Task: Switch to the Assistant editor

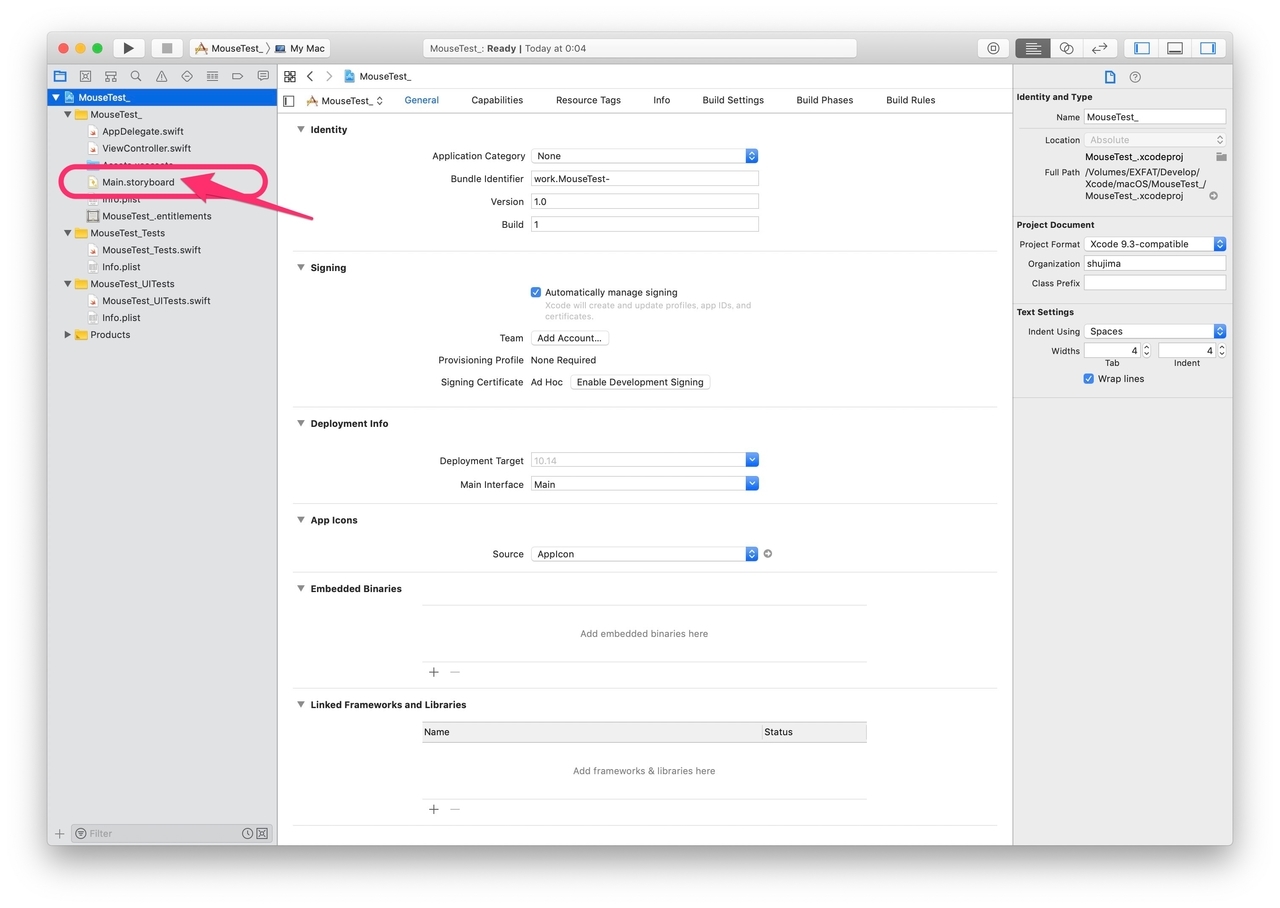Action: pos(1066,48)
